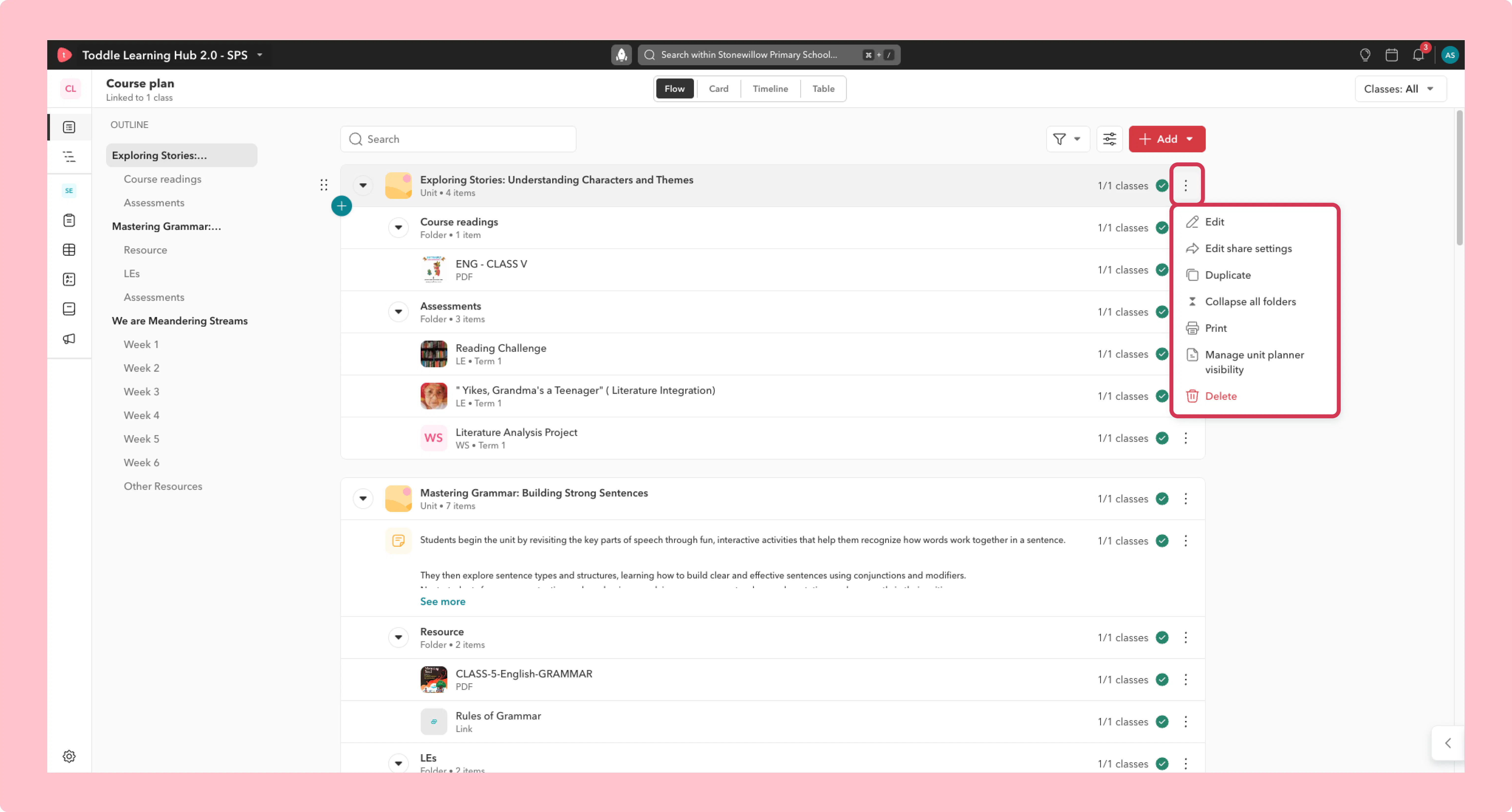The width and height of the screenshot is (1512, 812).
Task: Click the school-wide search bar
Action: [x=768, y=55]
